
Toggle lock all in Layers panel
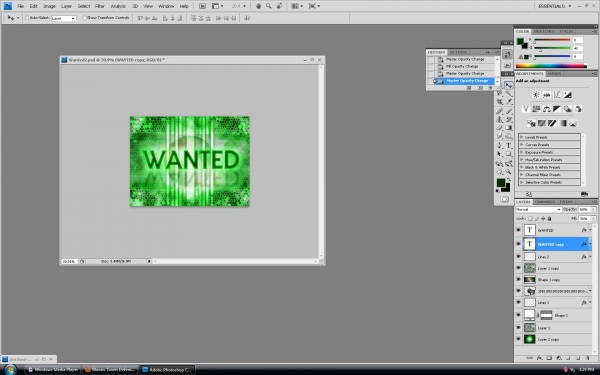[x=549, y=218]
